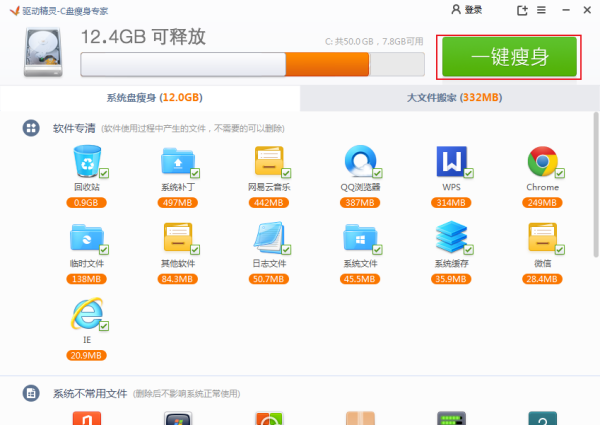Click the 12.4GB 可释放 heading
This screenshot has height=425, width=600.
(x=143, y=37)
